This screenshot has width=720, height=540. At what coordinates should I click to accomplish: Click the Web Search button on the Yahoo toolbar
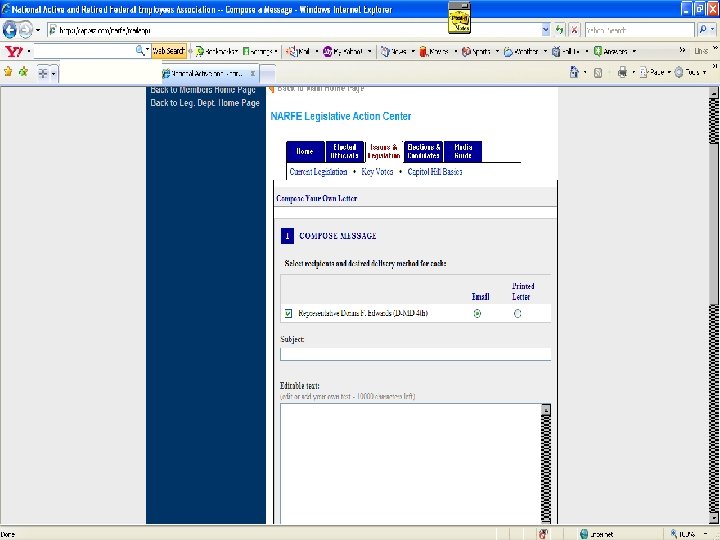(169, 51)
